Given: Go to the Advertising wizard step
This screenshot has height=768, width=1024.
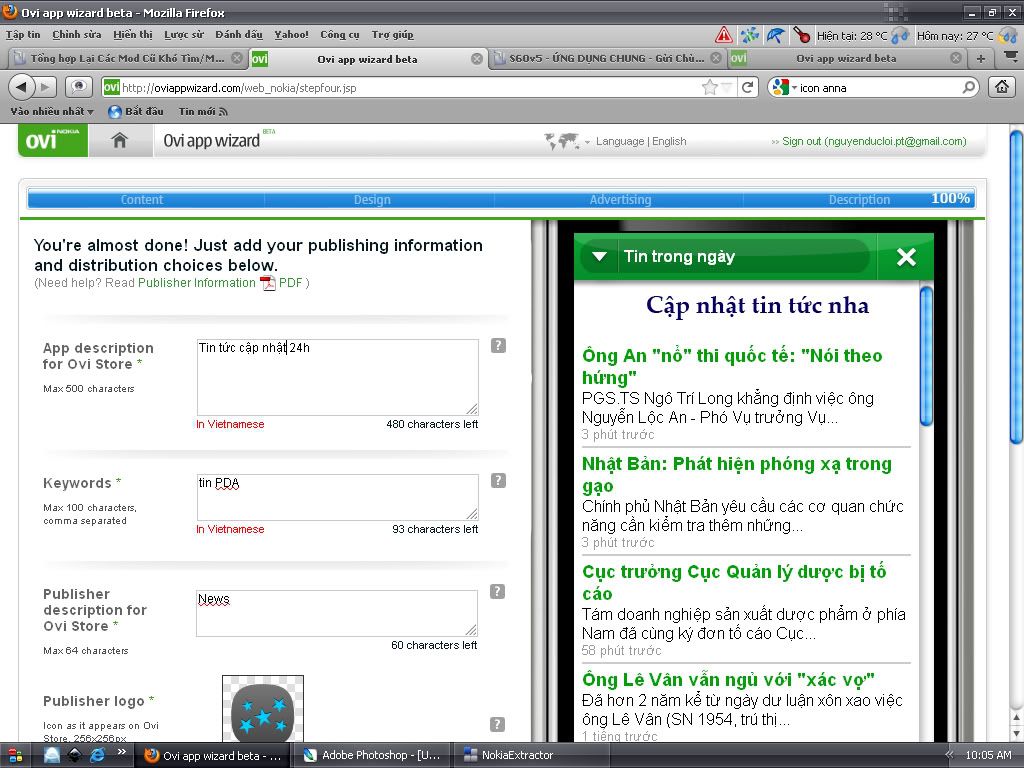Looking at the screenshot, I should [620, 199].
